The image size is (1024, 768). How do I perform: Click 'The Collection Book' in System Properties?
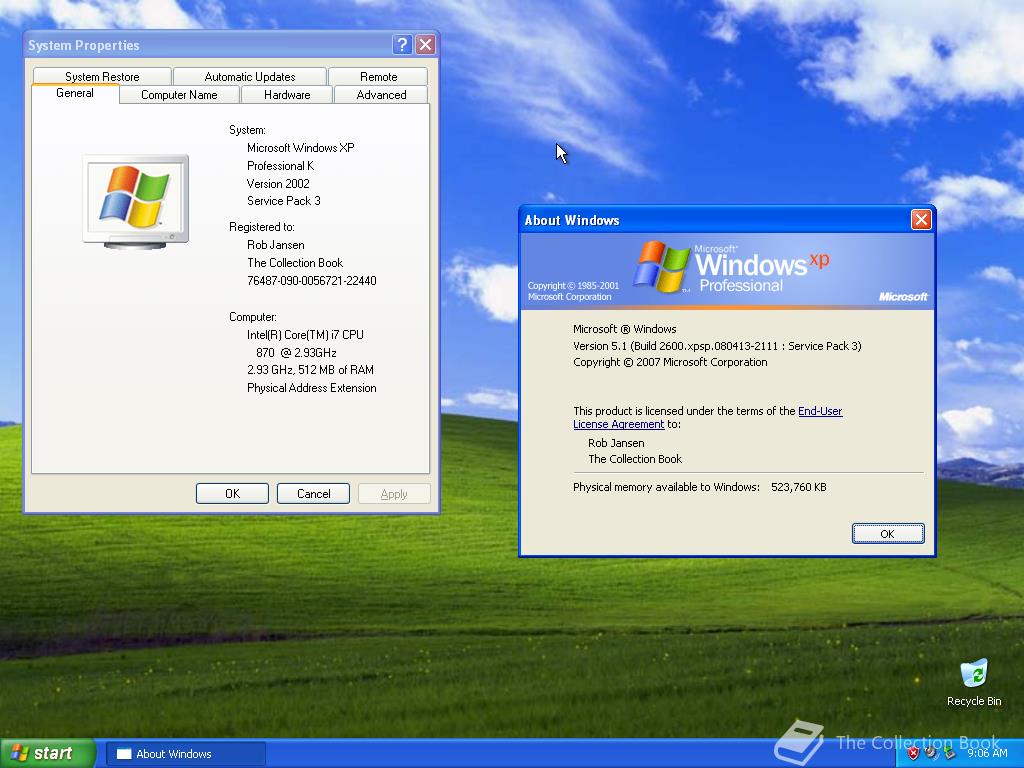(x=295, y=263)
